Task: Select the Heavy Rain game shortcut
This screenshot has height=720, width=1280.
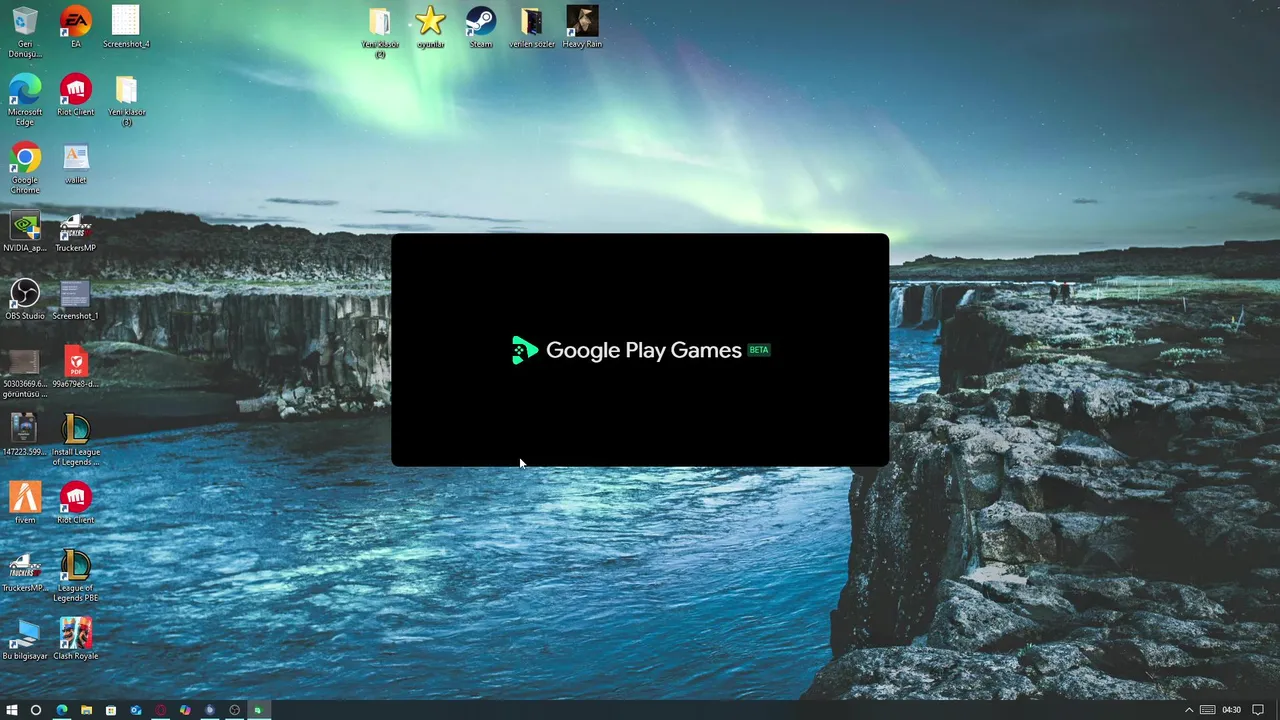Action: (582, 26)
